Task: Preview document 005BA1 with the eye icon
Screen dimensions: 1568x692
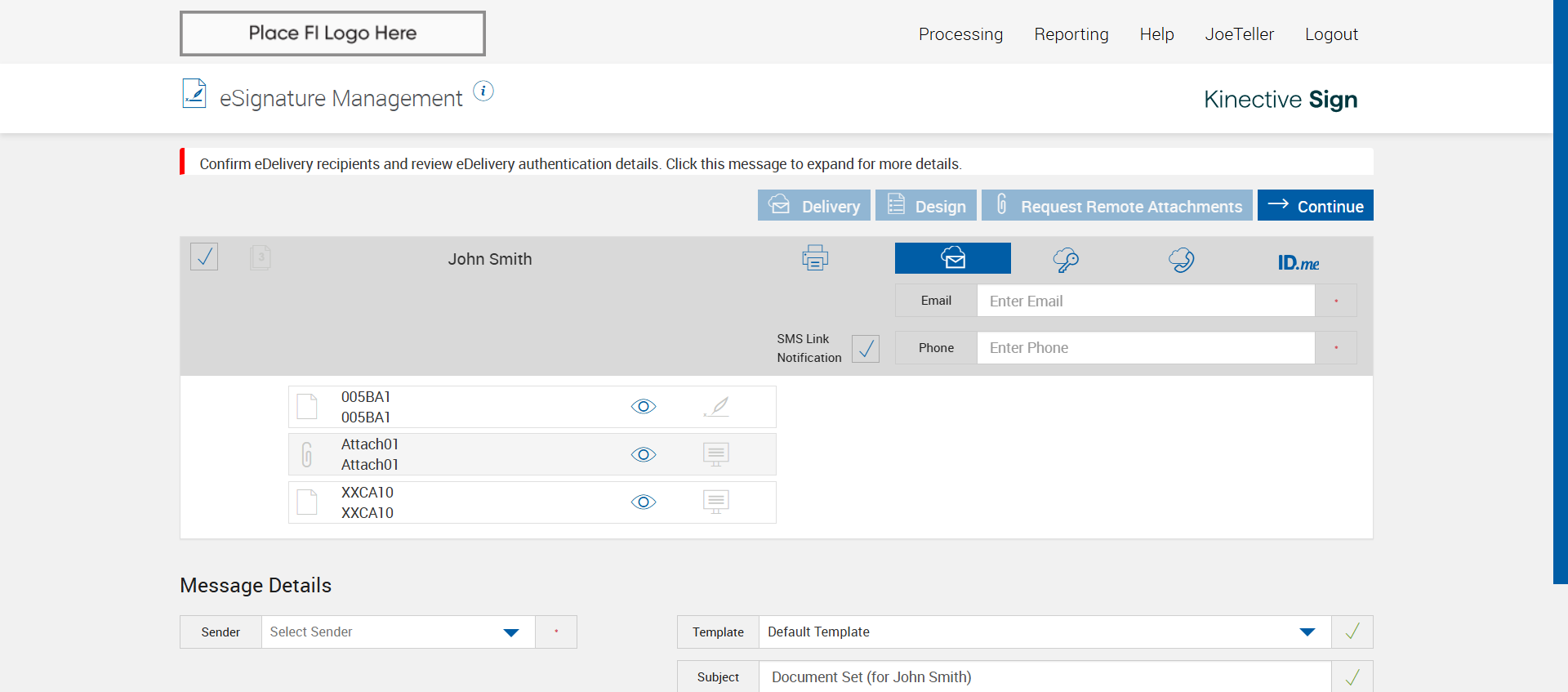Action: pos(644,406)
